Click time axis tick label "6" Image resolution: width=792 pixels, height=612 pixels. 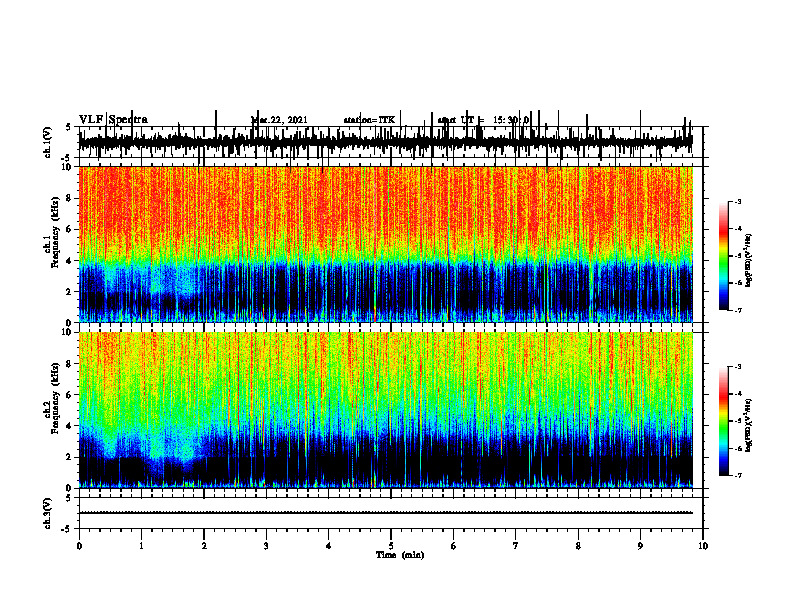[454, 546]
